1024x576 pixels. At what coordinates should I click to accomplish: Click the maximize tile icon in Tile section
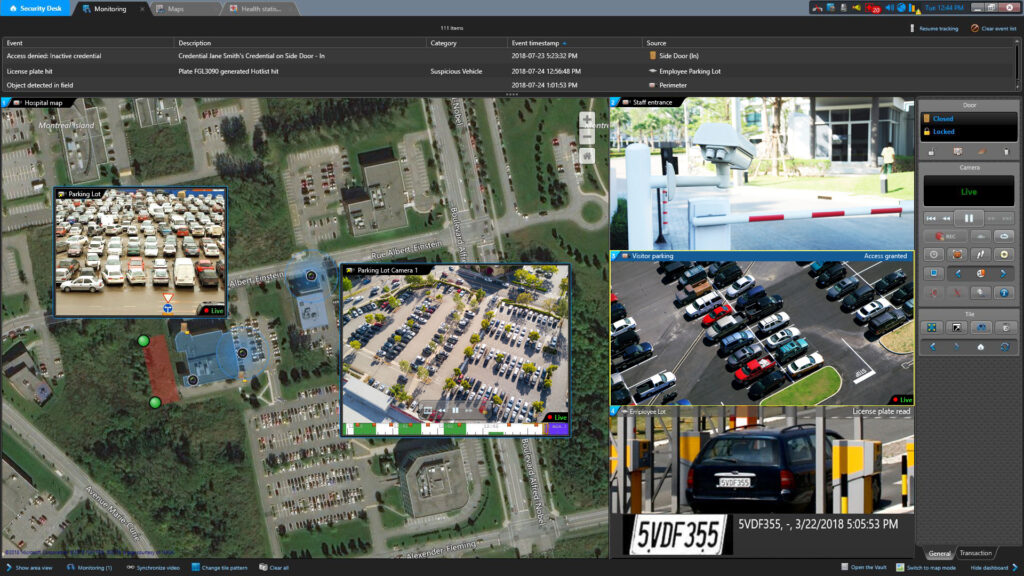pos(932,327)
